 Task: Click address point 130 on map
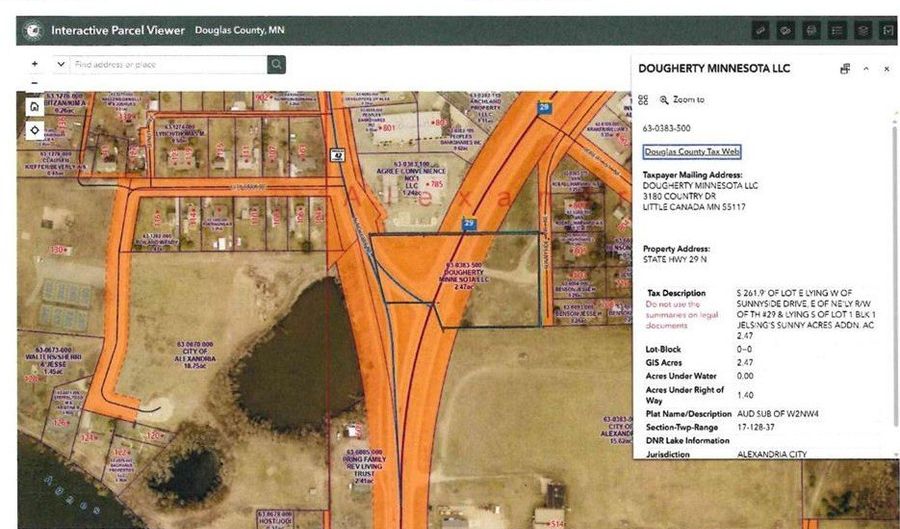(x=60, y=250)
